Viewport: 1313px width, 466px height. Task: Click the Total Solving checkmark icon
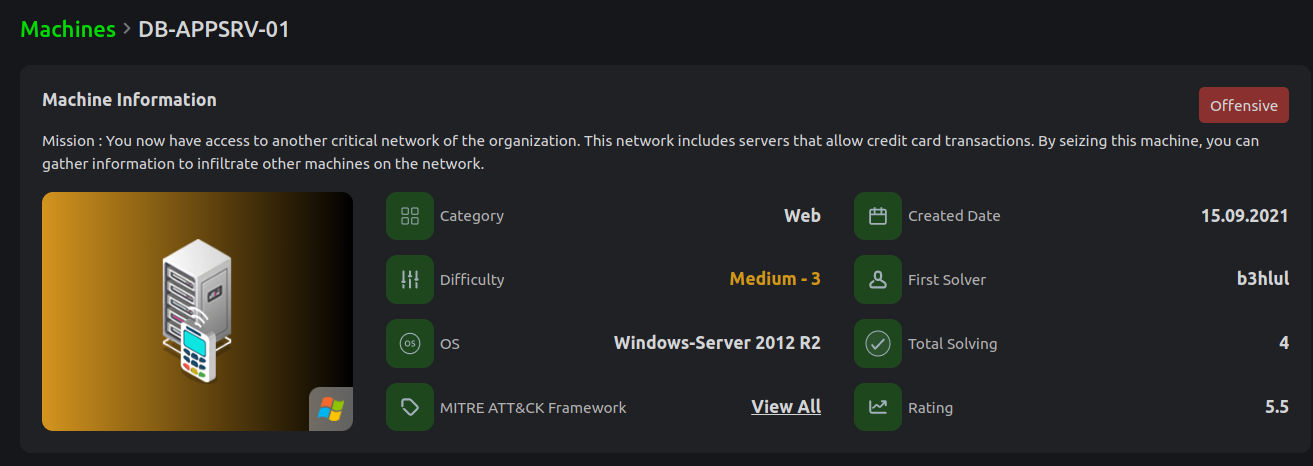[x=878, y=344]
